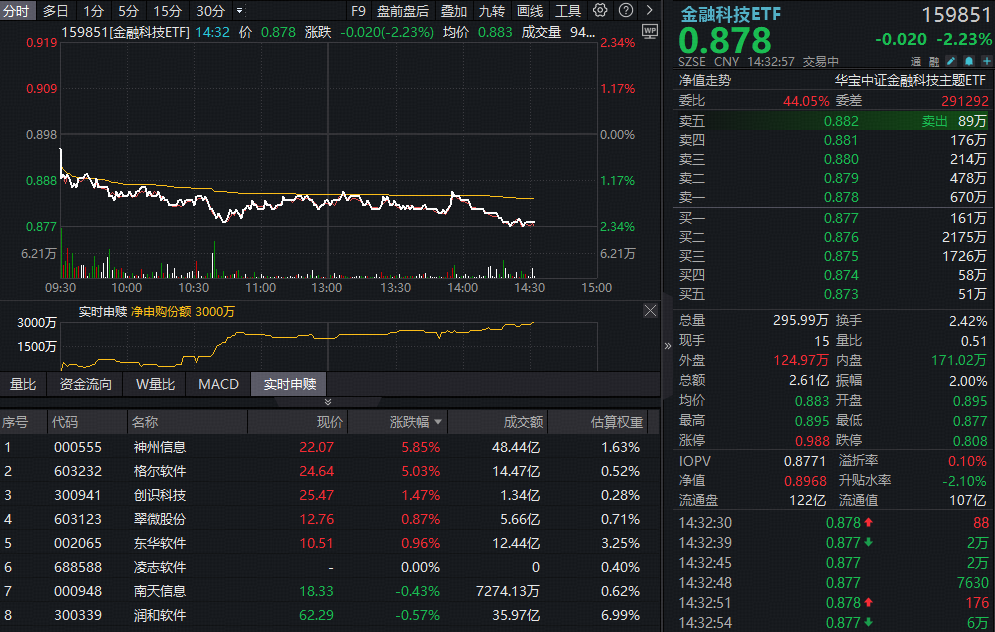Set a price alert via the bell icon
The image size is (995, 632).
(x=969, y=61)
